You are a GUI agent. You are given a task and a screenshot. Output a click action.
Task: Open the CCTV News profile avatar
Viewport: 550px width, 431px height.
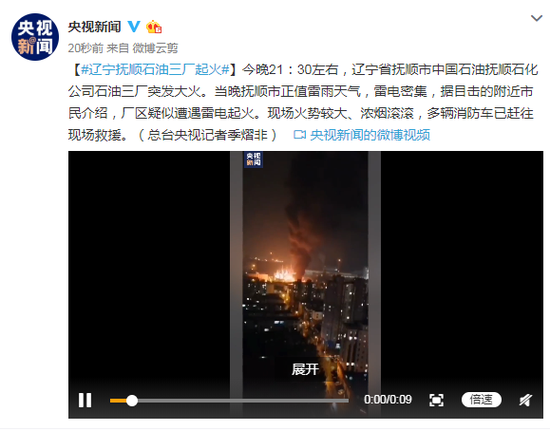click(x=35, y=37)
